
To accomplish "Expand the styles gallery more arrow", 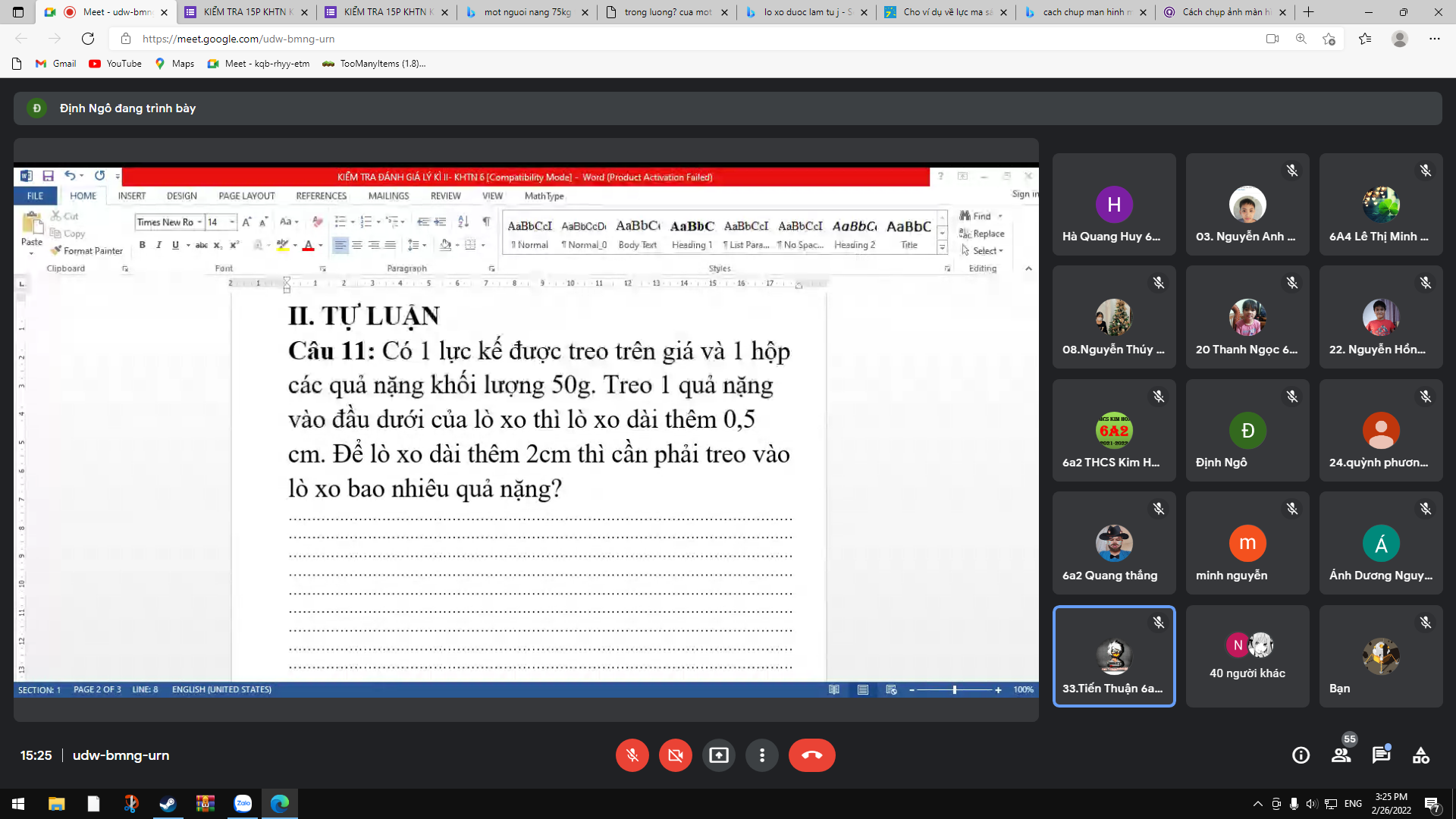I will 942,247.
